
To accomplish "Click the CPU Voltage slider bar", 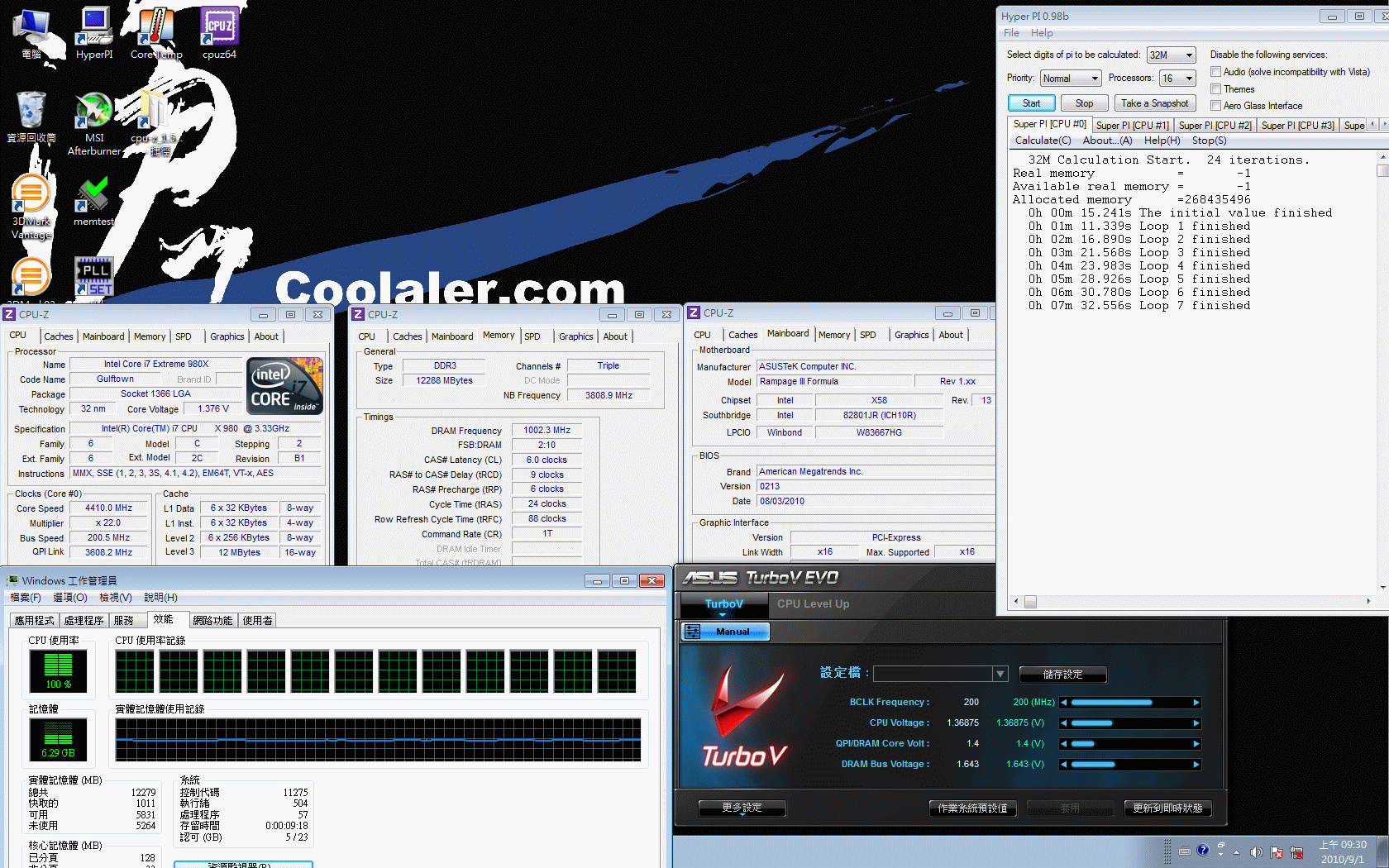I will point(1130,723).
